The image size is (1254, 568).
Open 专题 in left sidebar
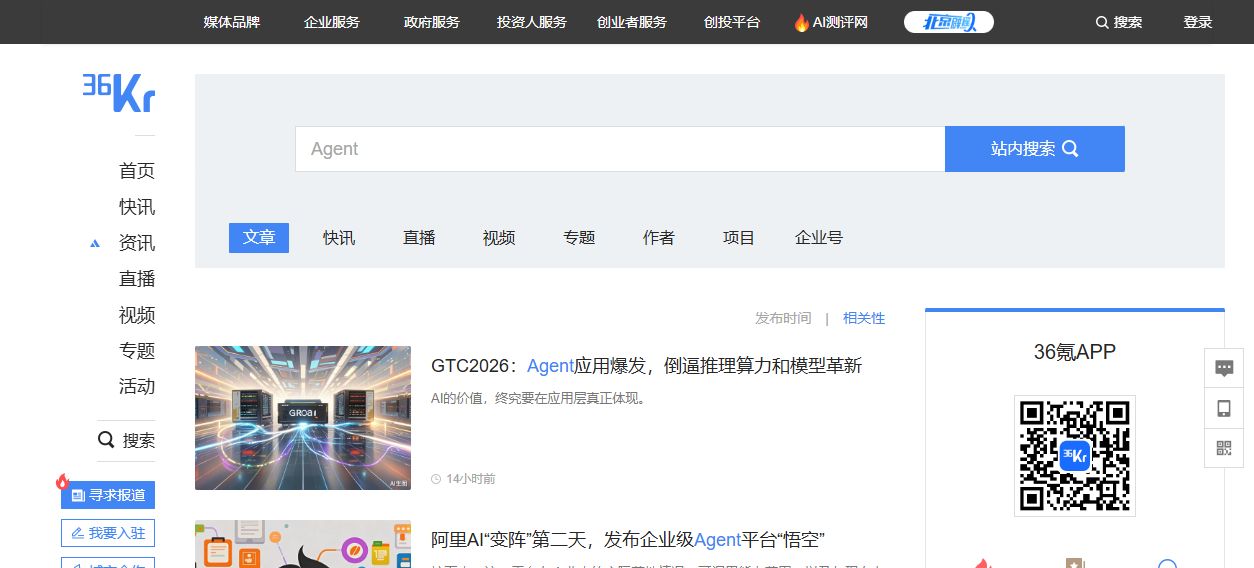click(137, 351)
